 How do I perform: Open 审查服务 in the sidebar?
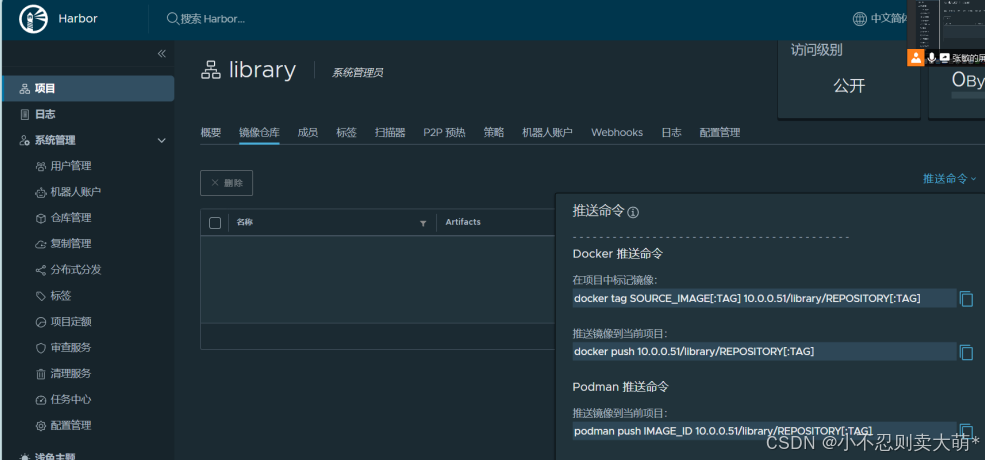pyautogui.click(x=71, y=347)
